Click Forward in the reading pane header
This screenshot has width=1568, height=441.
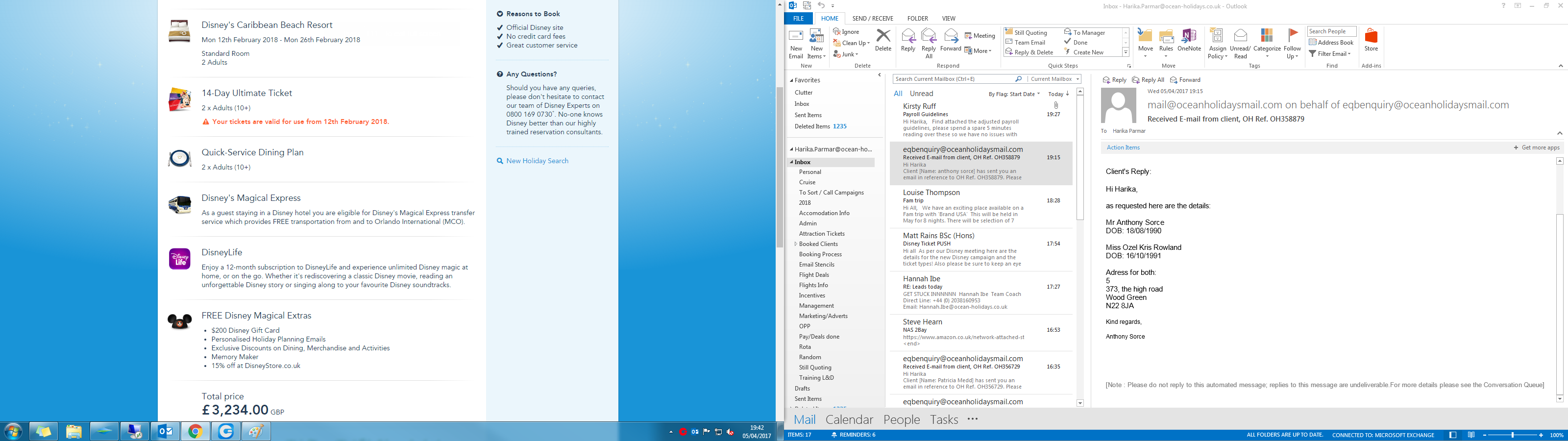(1185, 80)
